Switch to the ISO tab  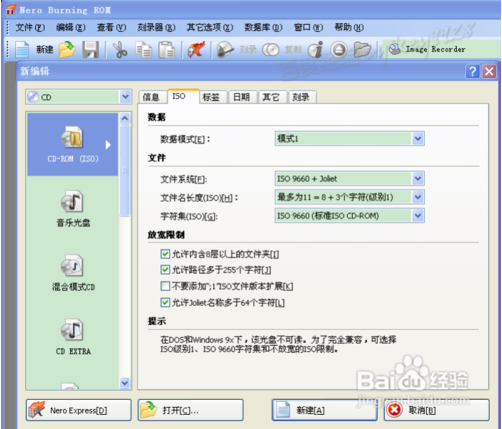tap(183, 96)
